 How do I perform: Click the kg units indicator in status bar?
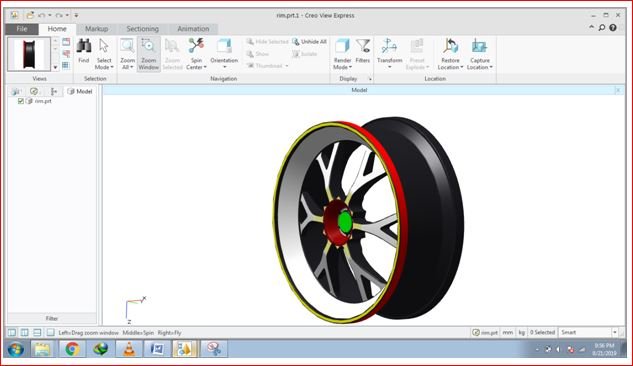pos(522,333)
